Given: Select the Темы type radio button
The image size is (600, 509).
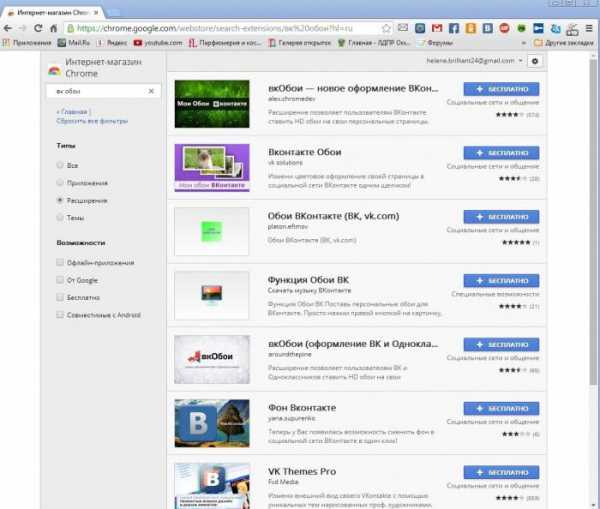Looking at the screenshot, I should pyautogui.click(x=60, y=217).
